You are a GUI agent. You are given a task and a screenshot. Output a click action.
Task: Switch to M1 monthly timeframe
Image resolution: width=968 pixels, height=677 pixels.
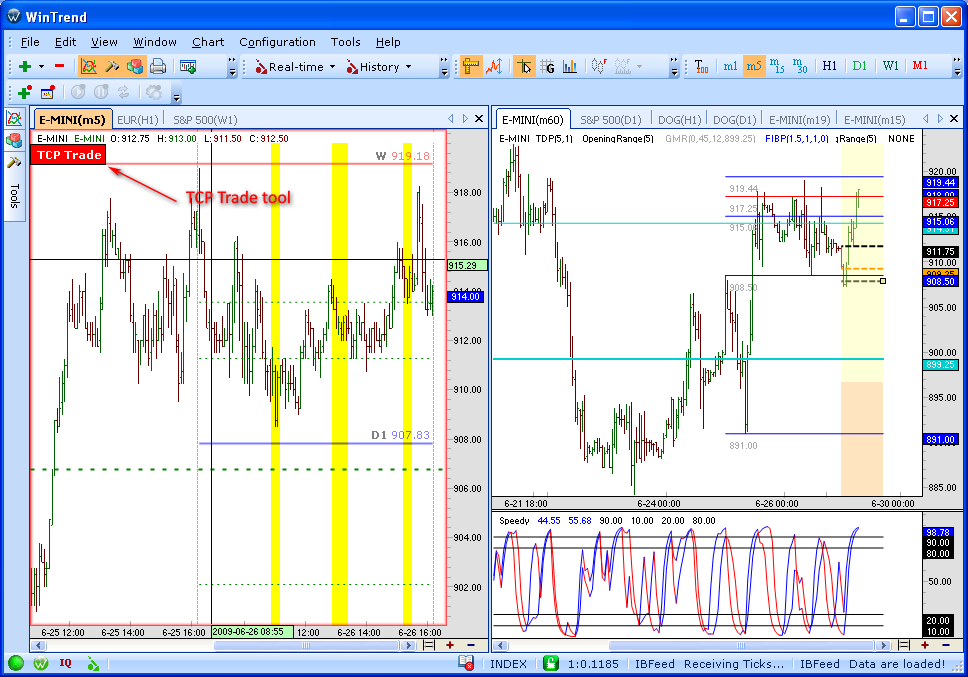920,65
